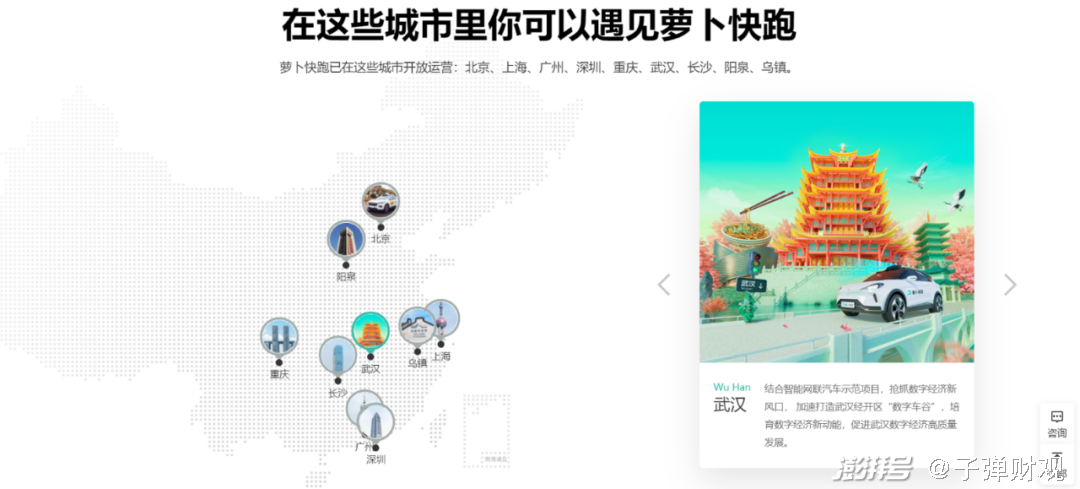The image size is (1080, 489).
Task: Click the 阳泉 map label text
Action: (346, 277)
